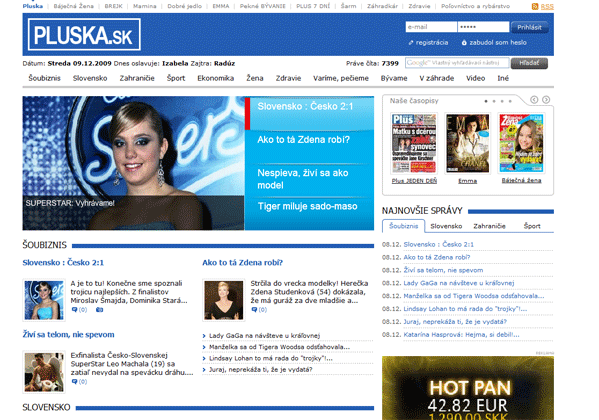Open V záhrade menu item
The width and height of the screenshot is (599, 420).
tap(437, 78)
